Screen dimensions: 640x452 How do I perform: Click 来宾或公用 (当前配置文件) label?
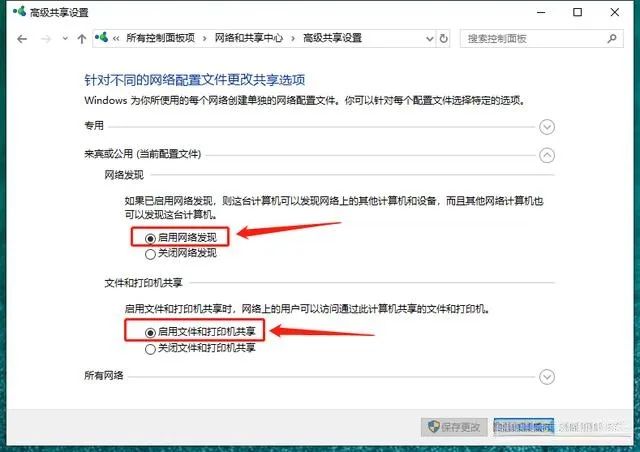[142, 154]
